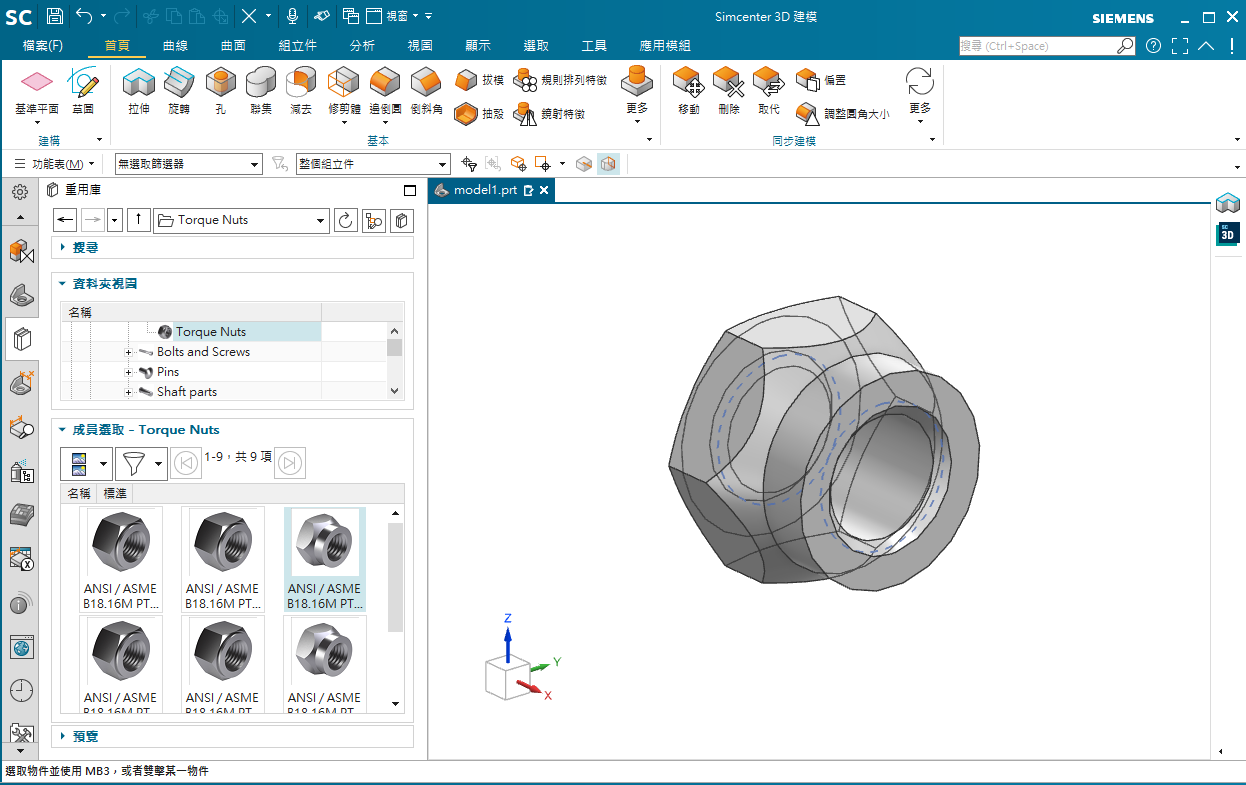Click the 搜尋 command search field

click(1038, 46)
